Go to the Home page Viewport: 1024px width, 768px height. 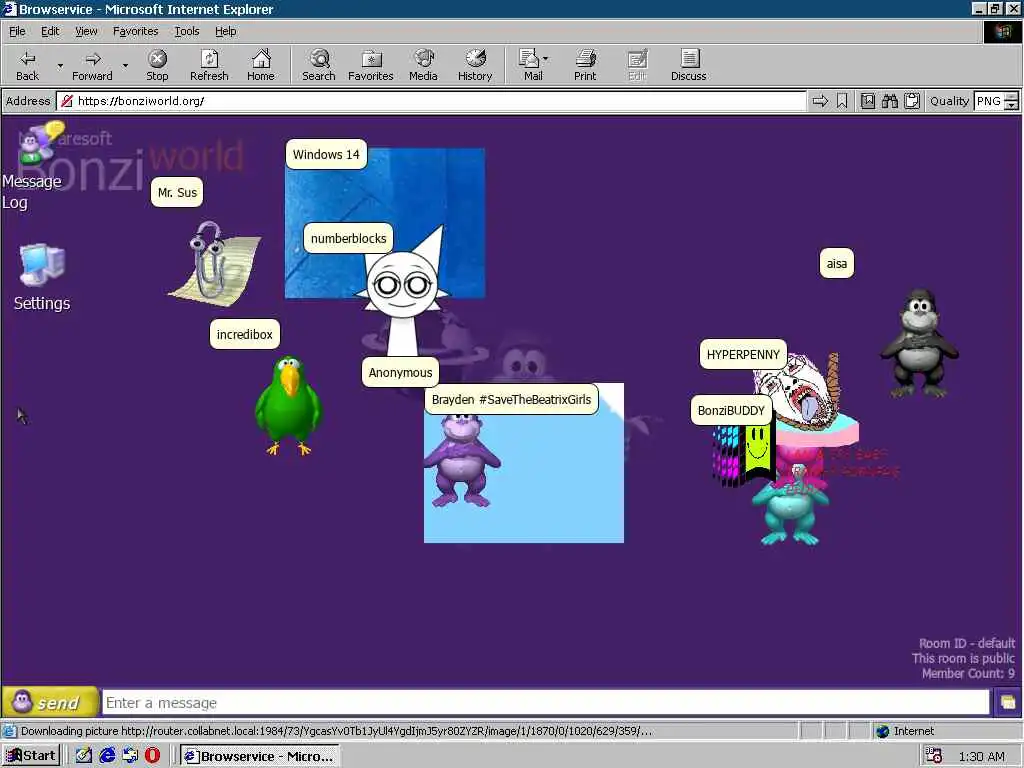pos(261,65)
